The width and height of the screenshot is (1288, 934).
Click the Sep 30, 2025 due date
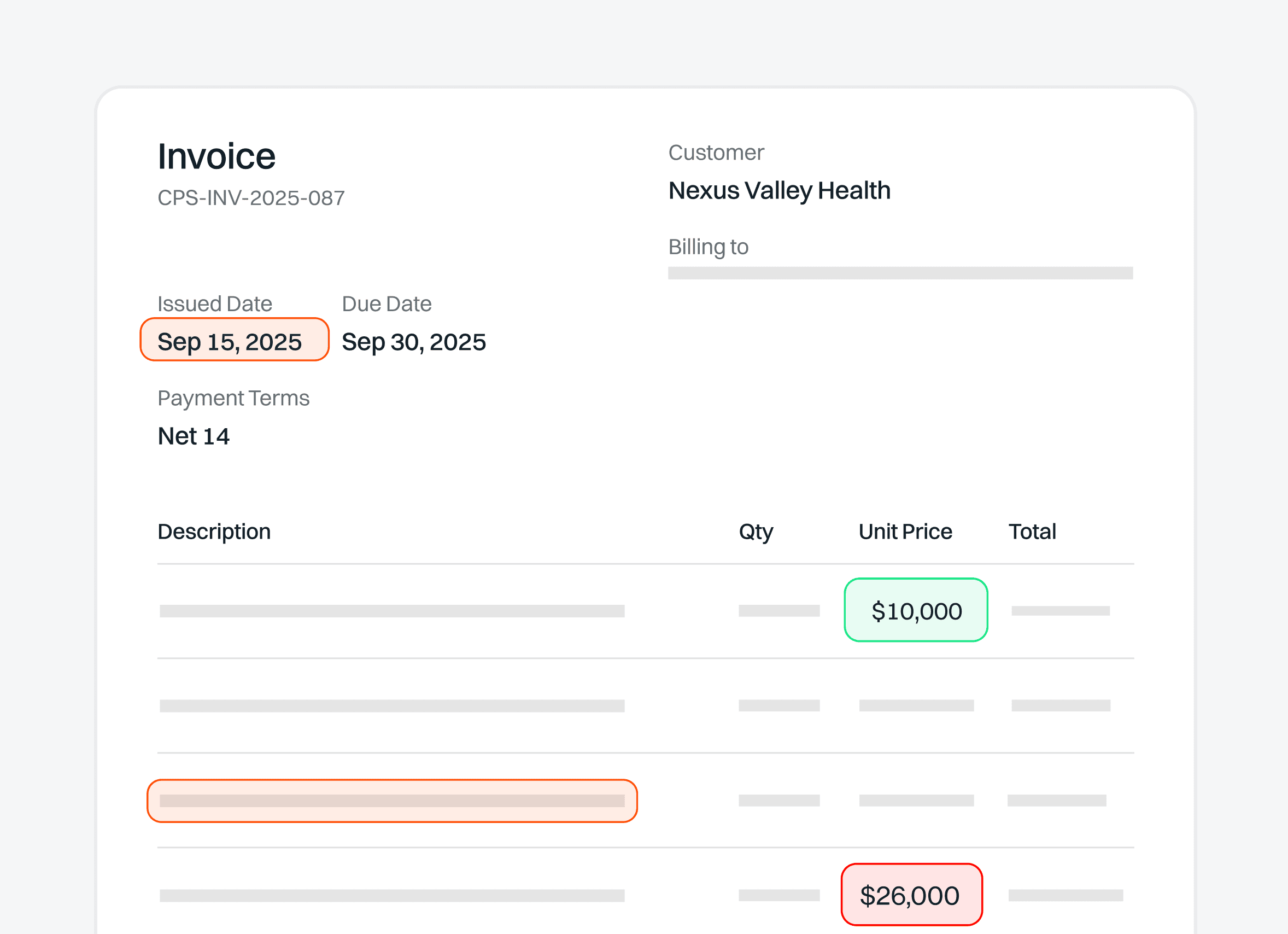tap(413, 342)
